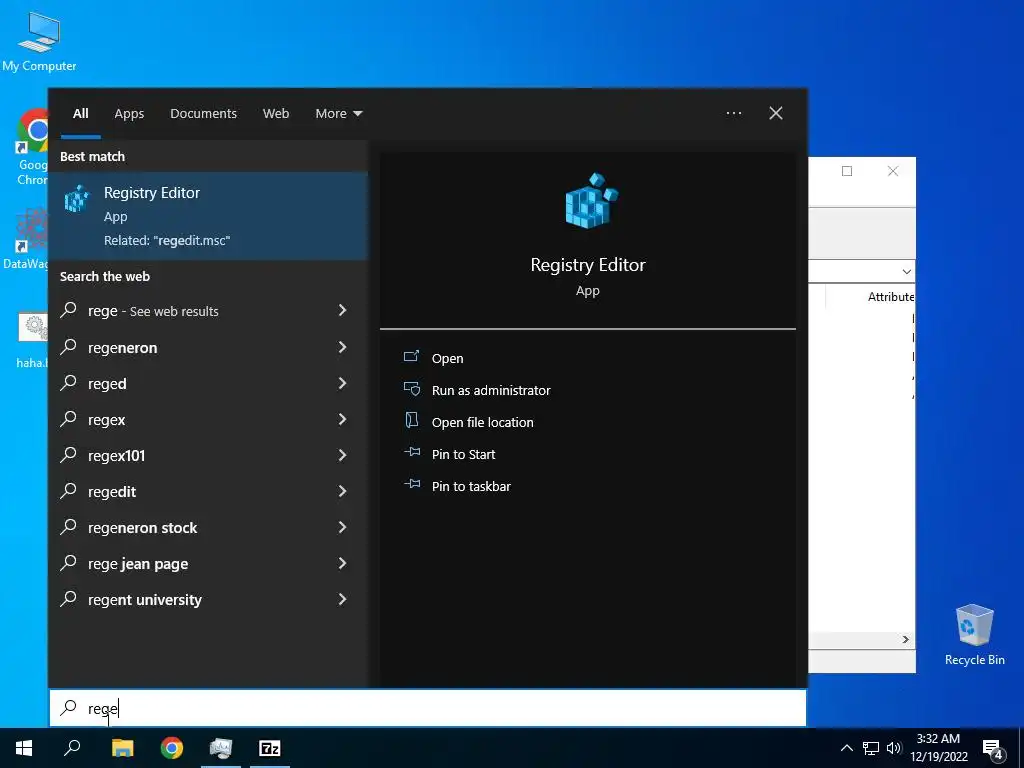Click the search icon beside 'regex101'
The image size is (1024, 768).
coord(69,455)
